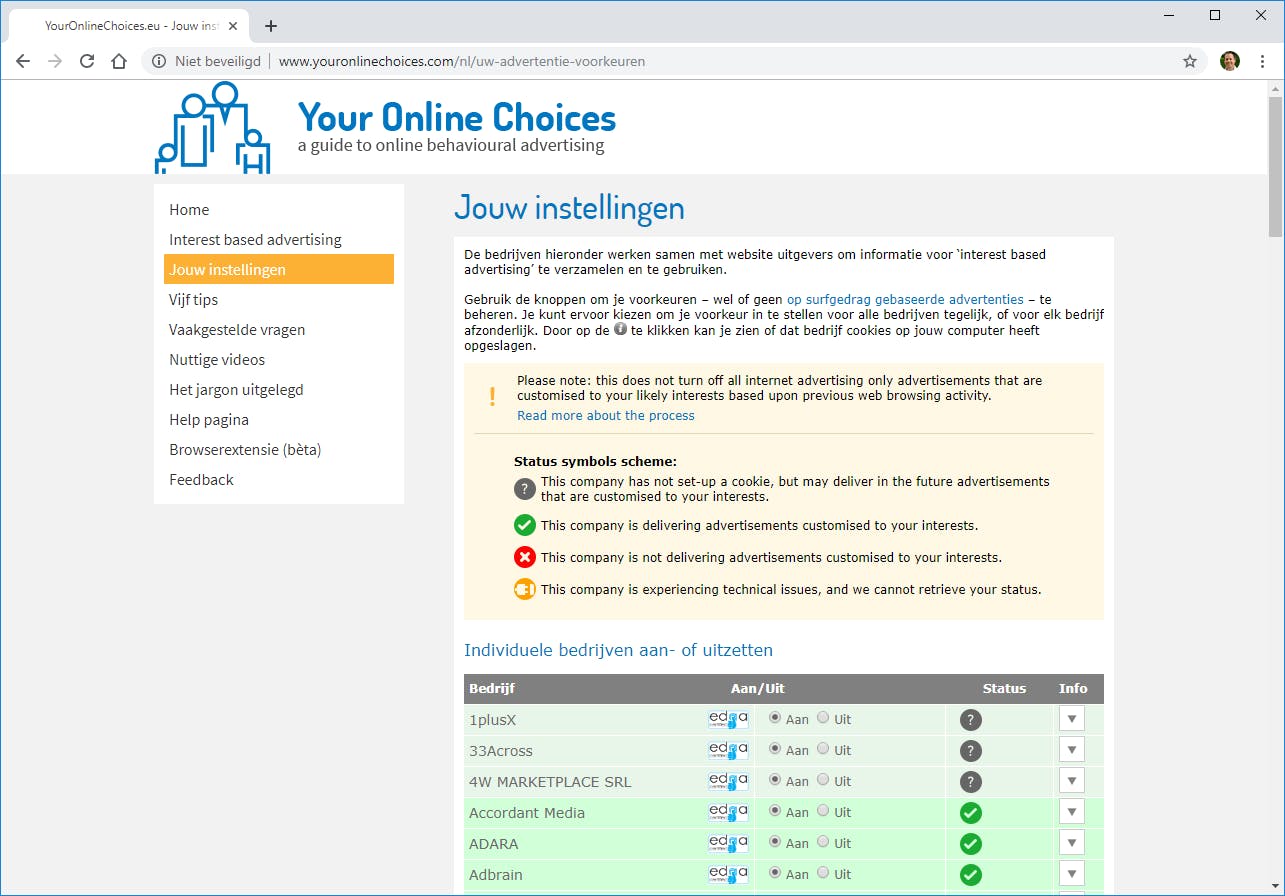Click the green check status for Accordant Media
The height and width of the screenshot is (896, 1285).
970,813
